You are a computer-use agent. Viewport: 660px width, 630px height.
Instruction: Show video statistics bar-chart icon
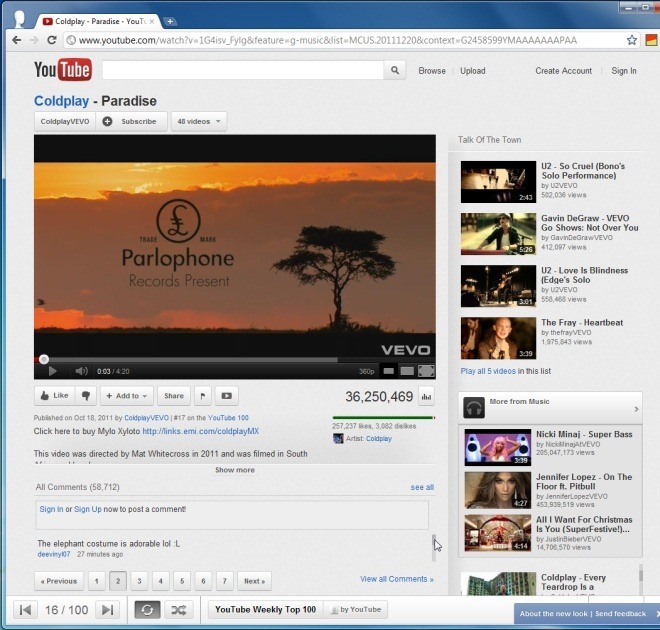pos(426,396)
